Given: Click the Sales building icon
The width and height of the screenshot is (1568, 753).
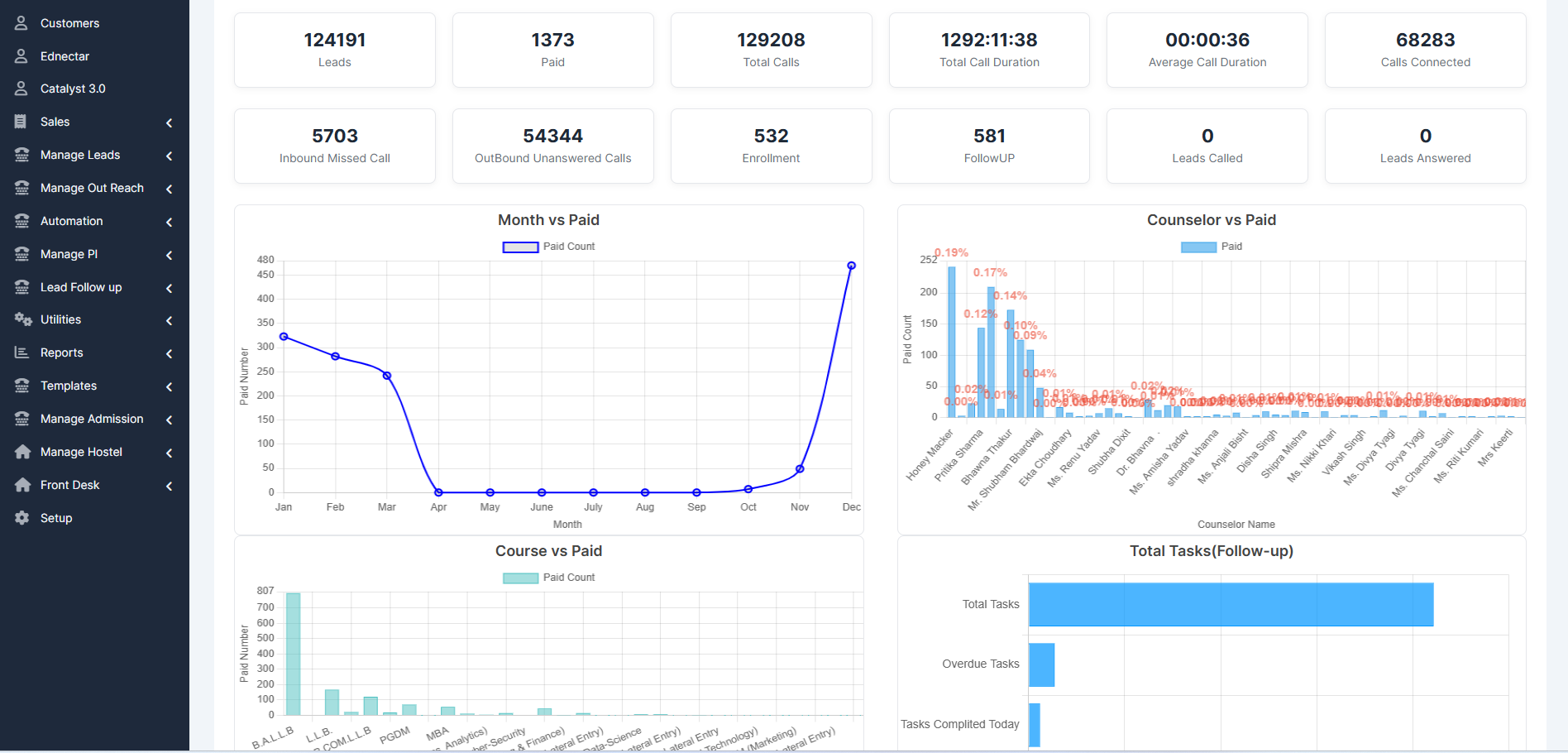Looking at the screenshot, I should (x=22, y=122).
